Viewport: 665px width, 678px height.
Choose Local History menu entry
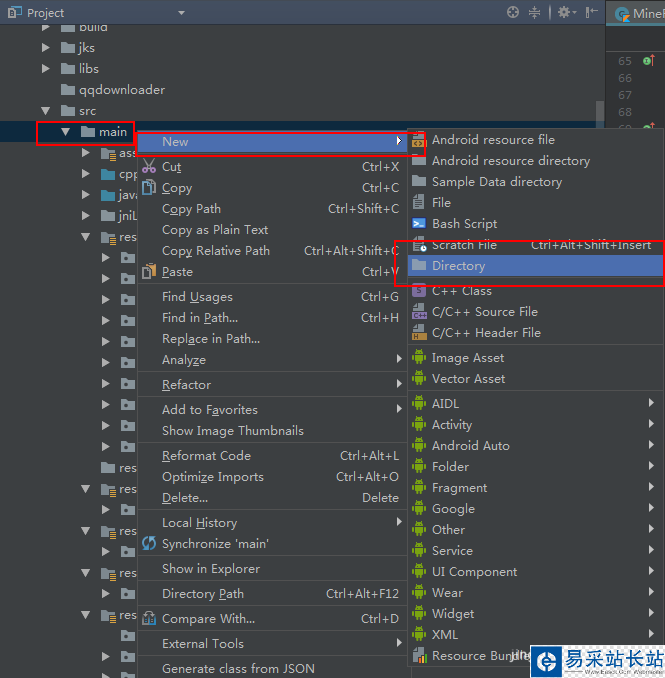(x=272, y=523)
